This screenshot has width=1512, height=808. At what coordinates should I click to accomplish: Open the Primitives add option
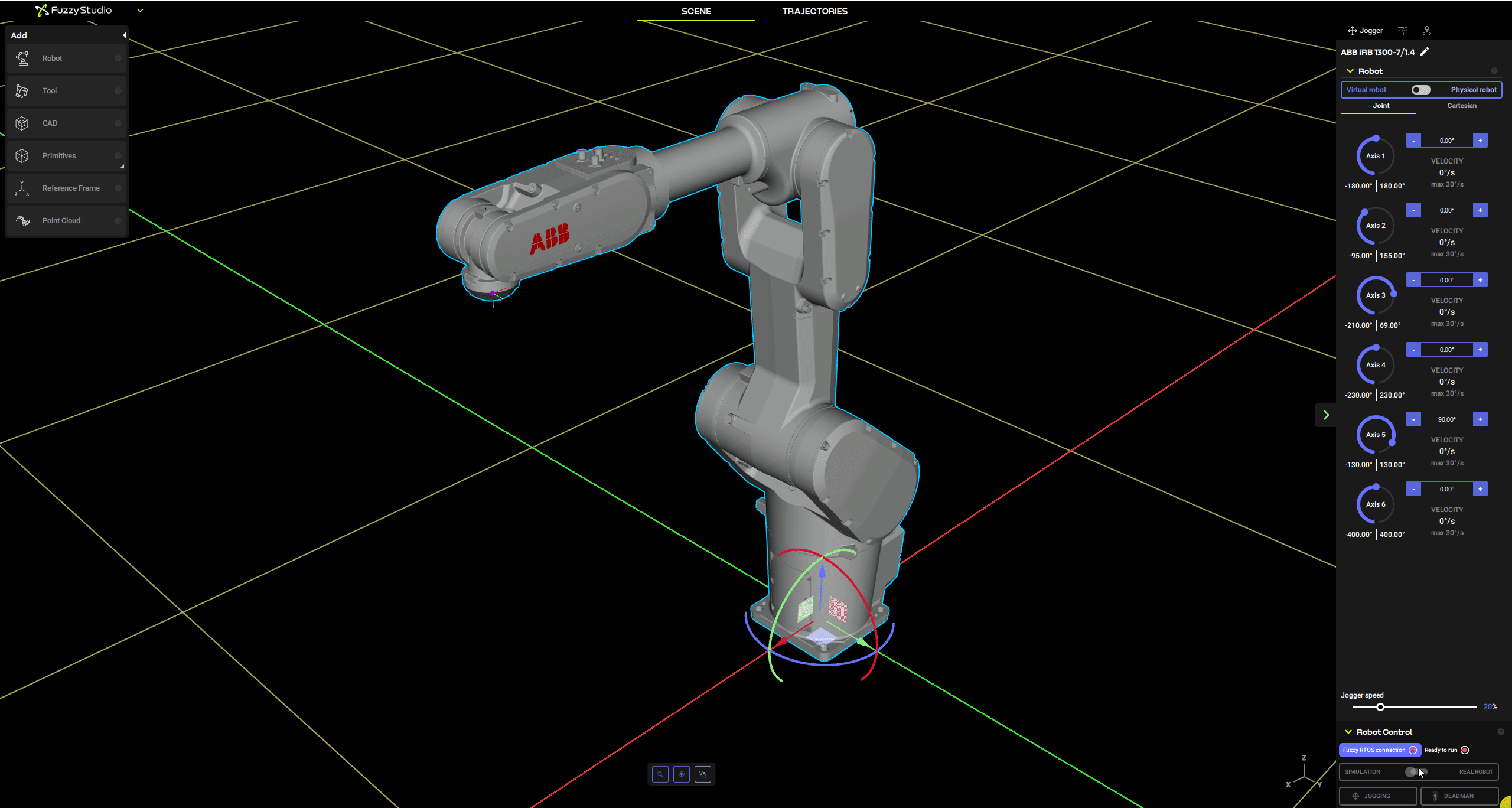tap(67, 156)
